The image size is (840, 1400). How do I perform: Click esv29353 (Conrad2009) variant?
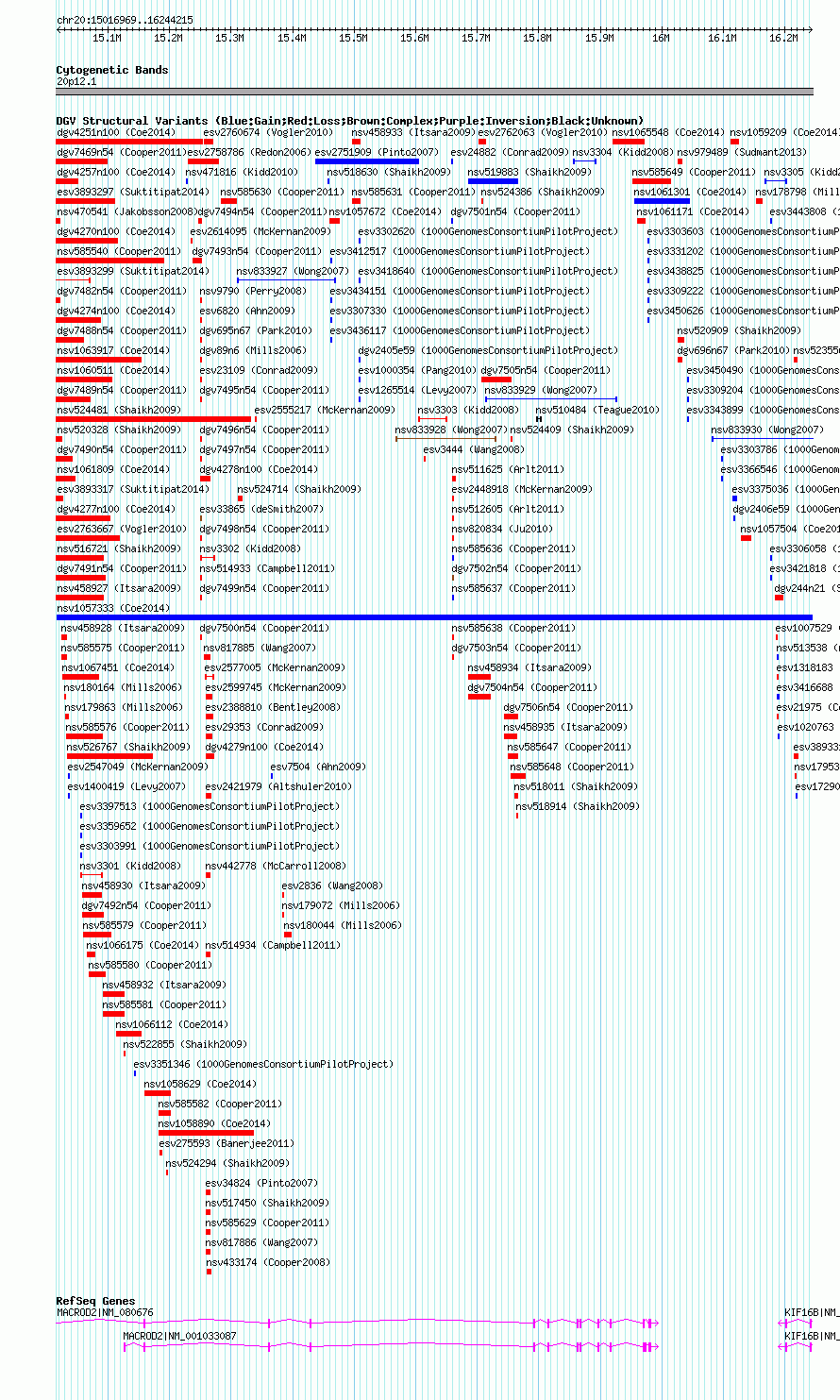point(264,728)
